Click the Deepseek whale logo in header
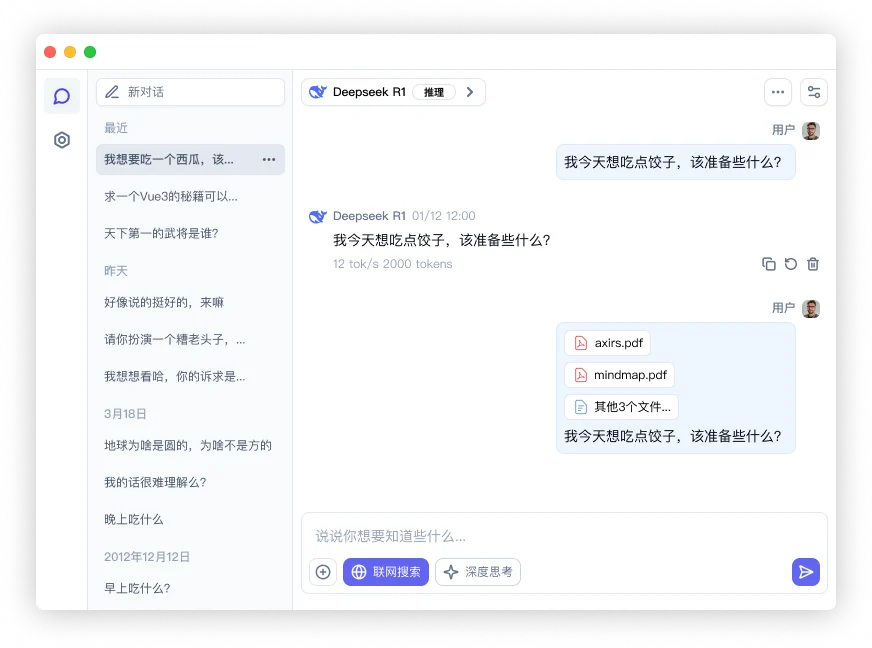The image size is (872, 648). [x=317, y=91]
